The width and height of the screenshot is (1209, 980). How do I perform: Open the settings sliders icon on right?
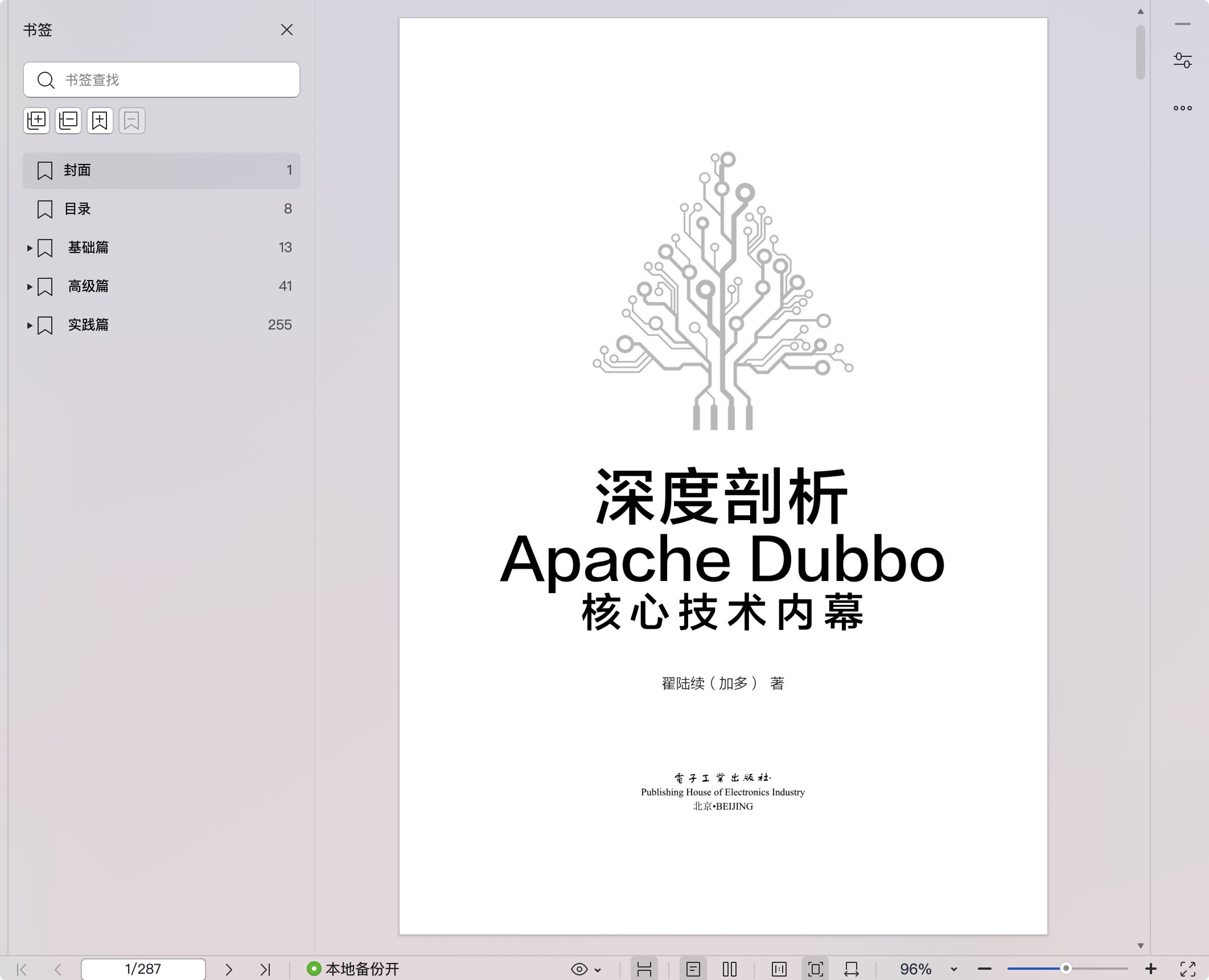tap(1183, 60)
